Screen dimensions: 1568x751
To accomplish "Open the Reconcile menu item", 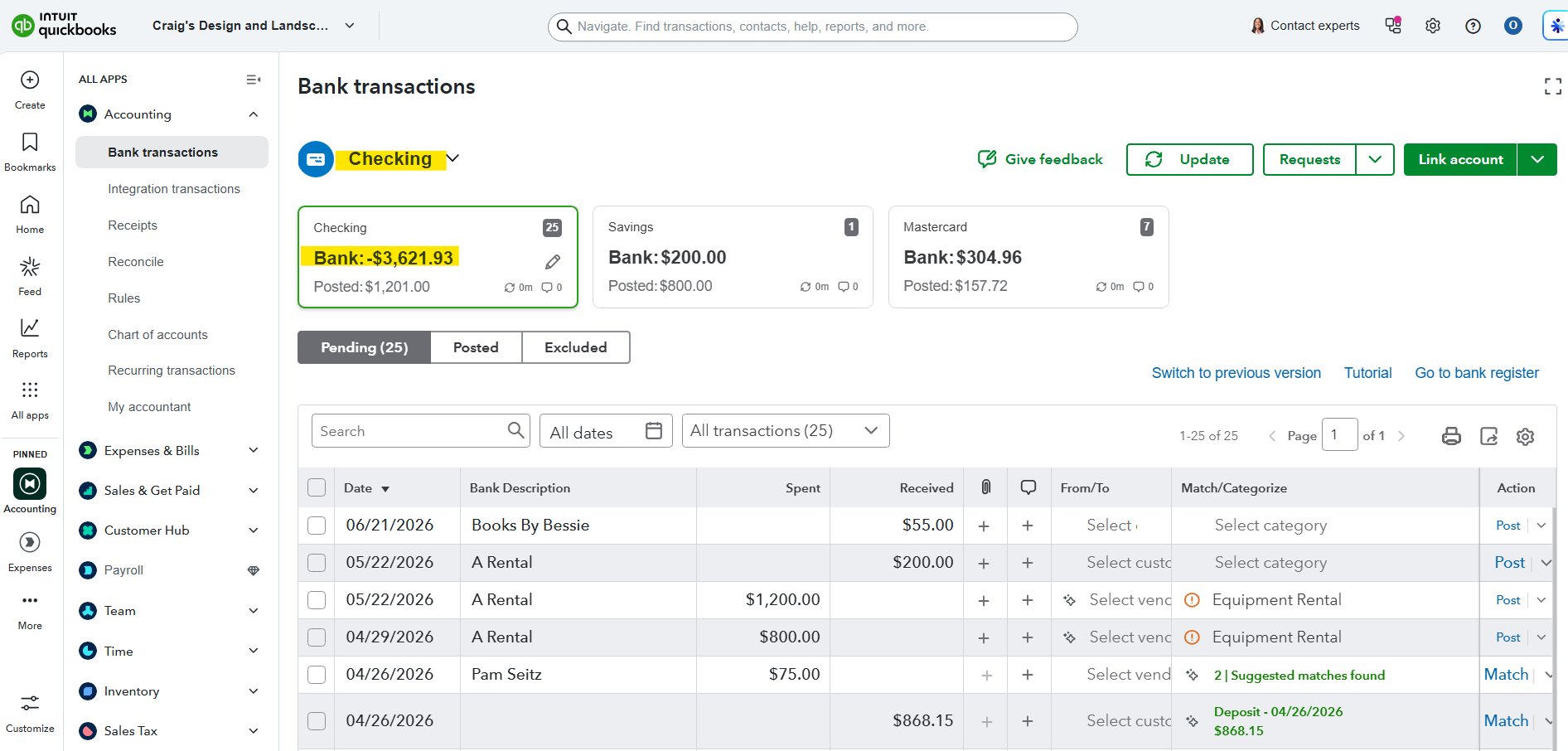I will (x=136, y=262).
